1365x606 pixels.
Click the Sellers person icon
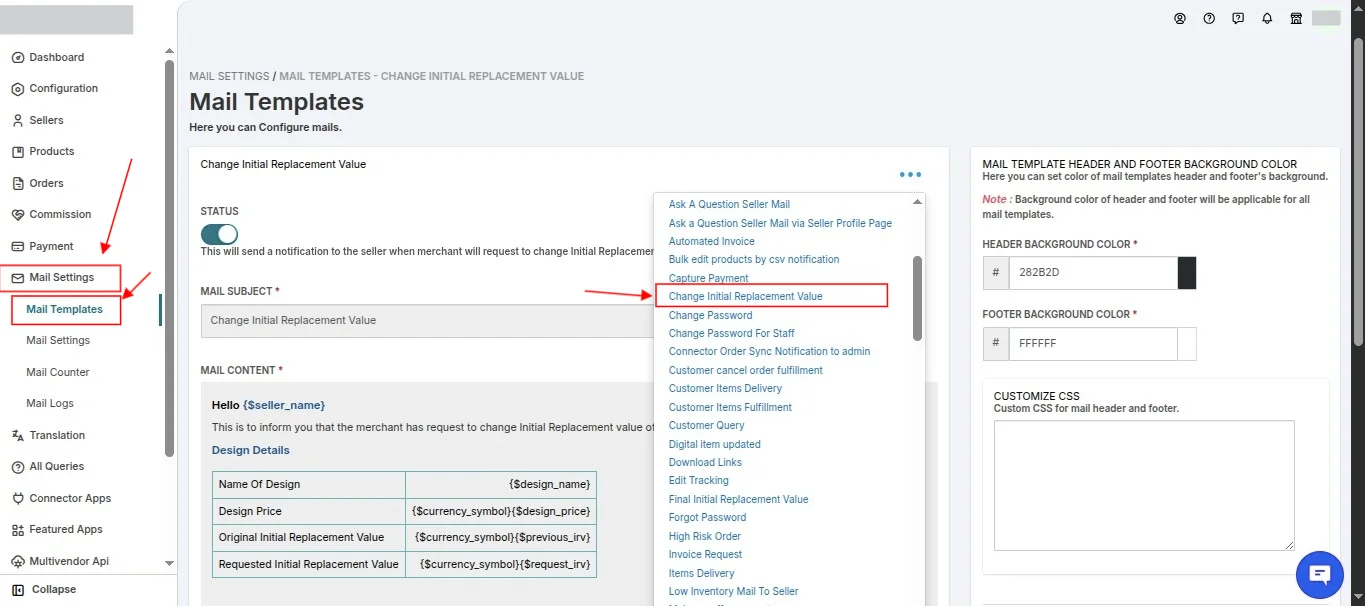tap(18, 121)
